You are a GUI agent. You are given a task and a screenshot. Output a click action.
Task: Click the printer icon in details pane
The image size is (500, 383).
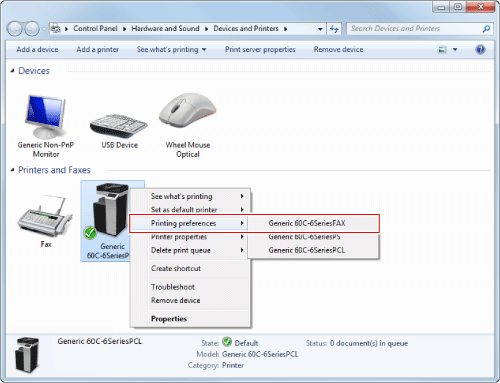27,355
